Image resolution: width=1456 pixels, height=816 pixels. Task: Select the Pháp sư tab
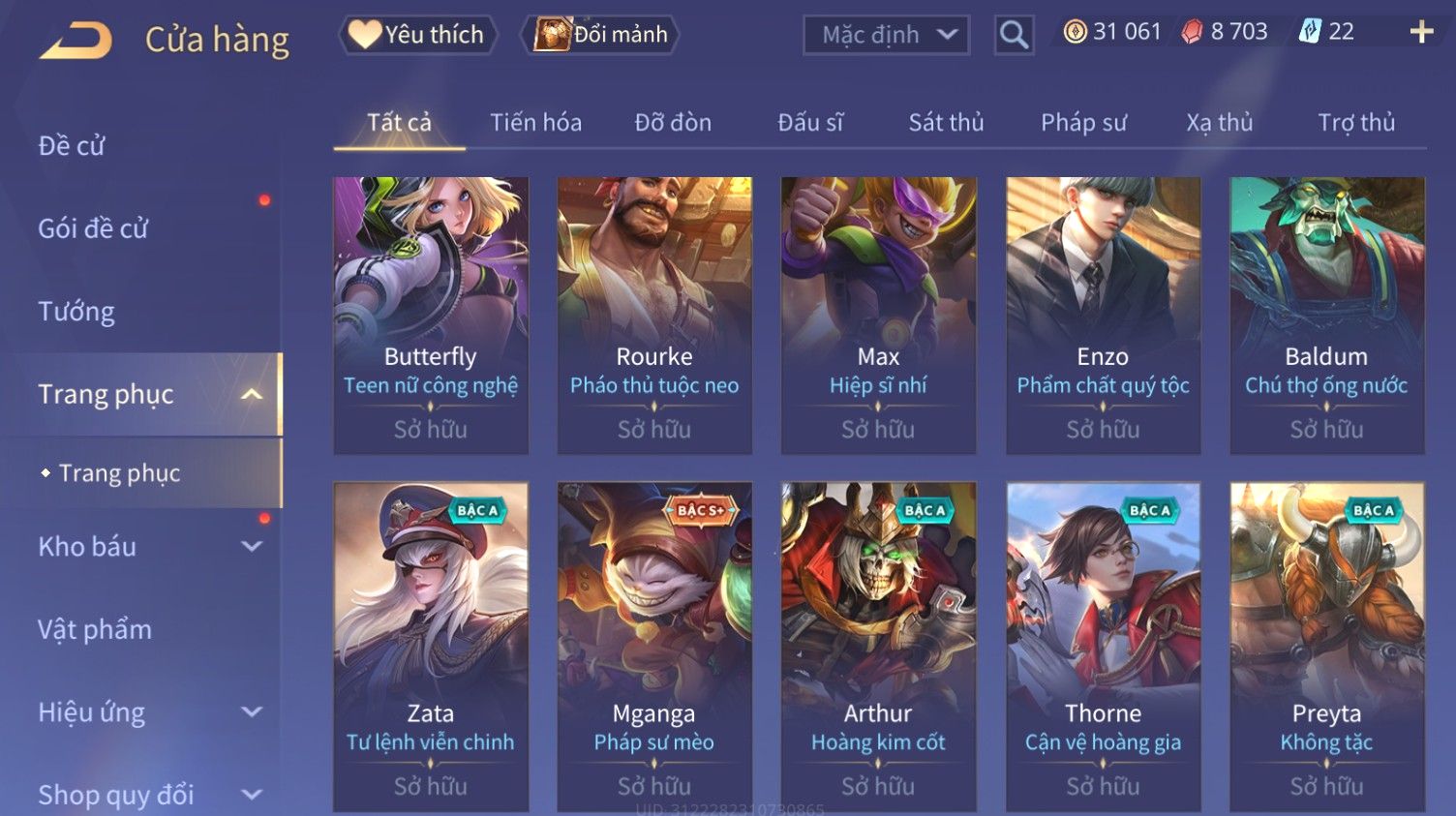pyautogui.click(x=1083, y=123)
